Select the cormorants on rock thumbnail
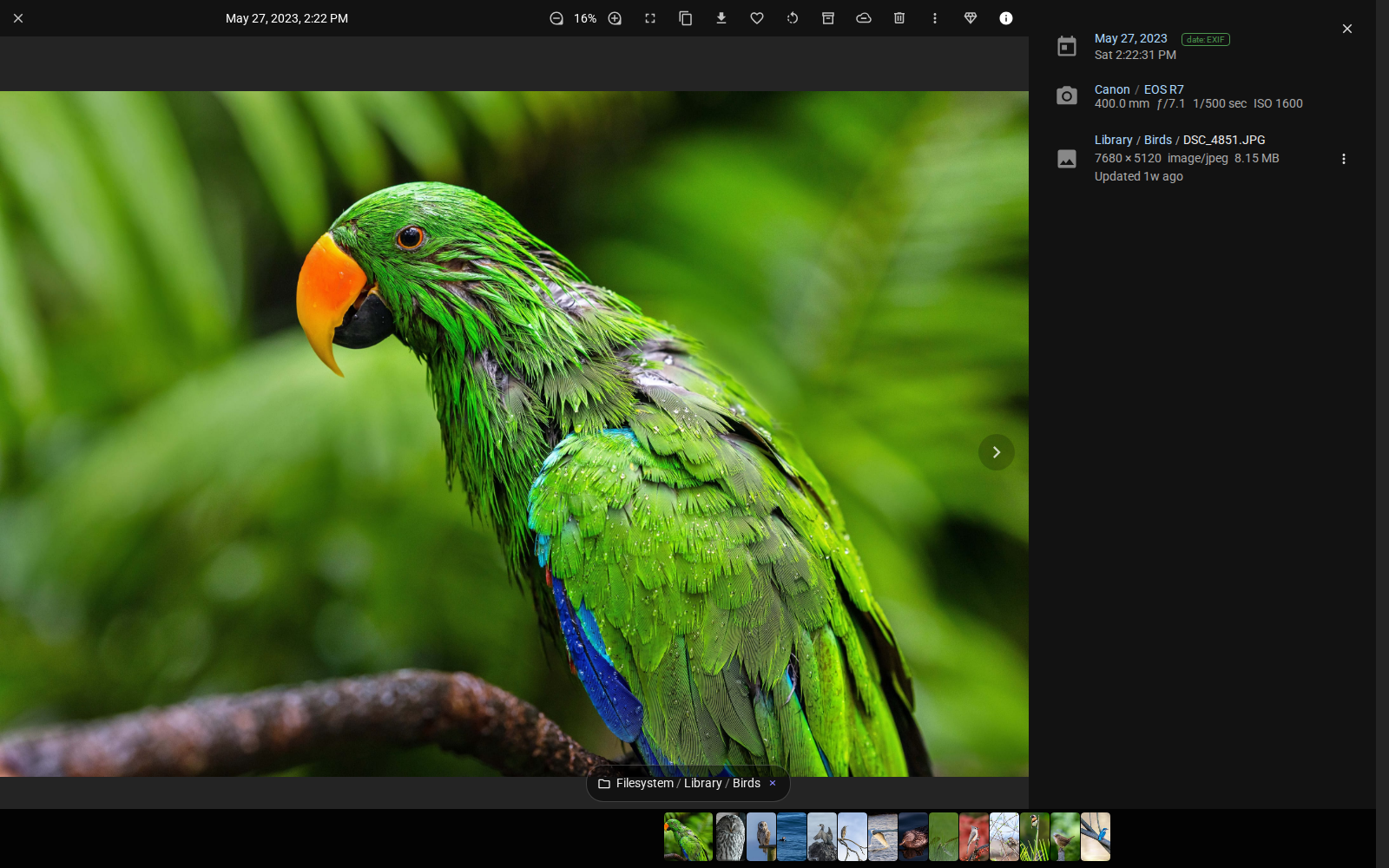1389x868 pixels. pos(822,837)
